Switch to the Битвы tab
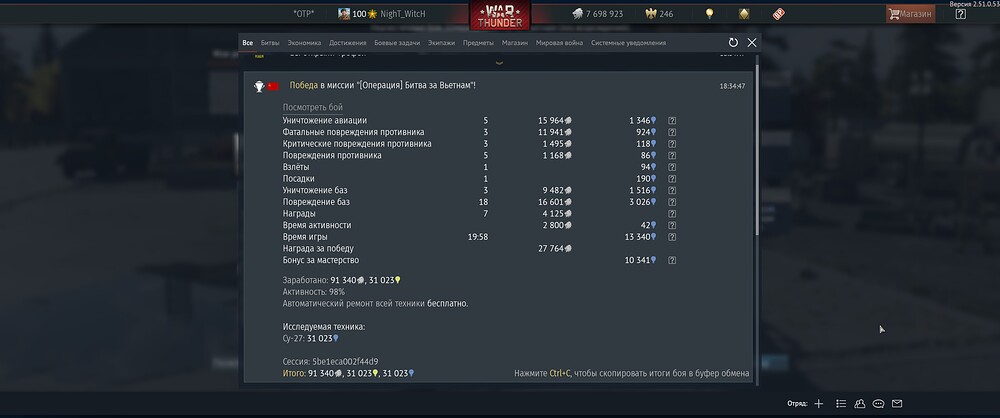Screen dimensions: 1000x418 point(270,43)
